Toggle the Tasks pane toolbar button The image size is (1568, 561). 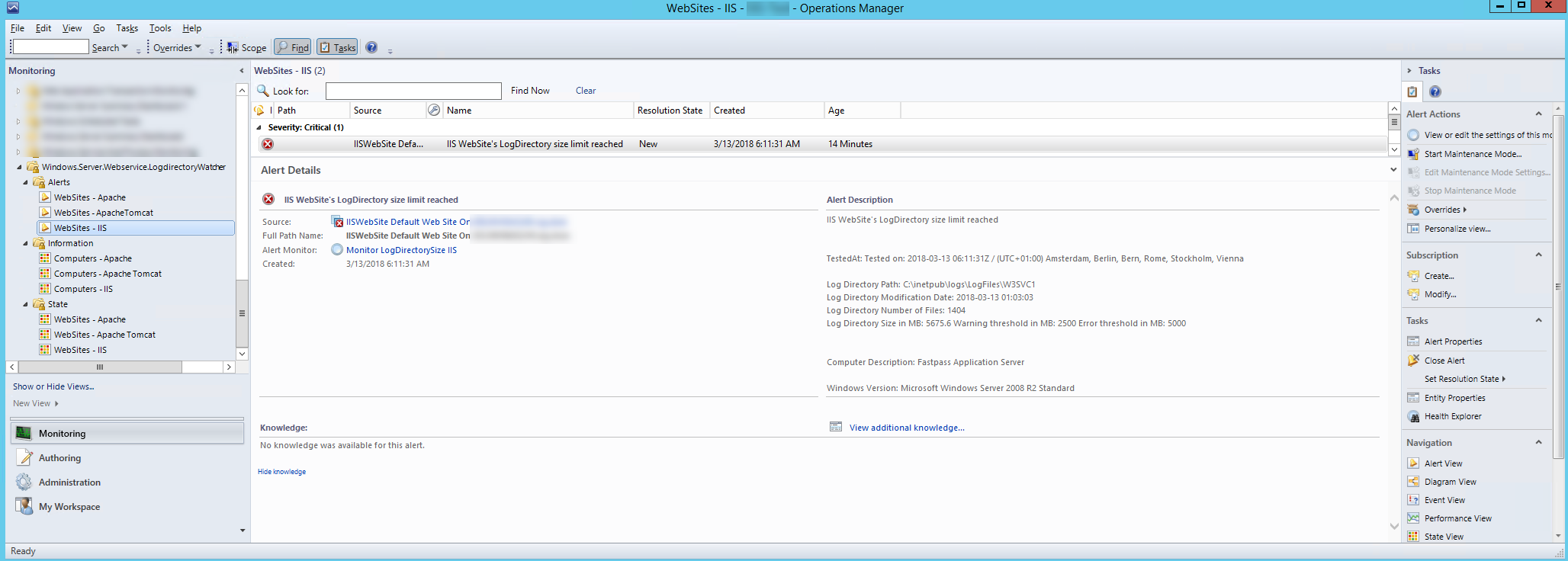tap(337, 47)
